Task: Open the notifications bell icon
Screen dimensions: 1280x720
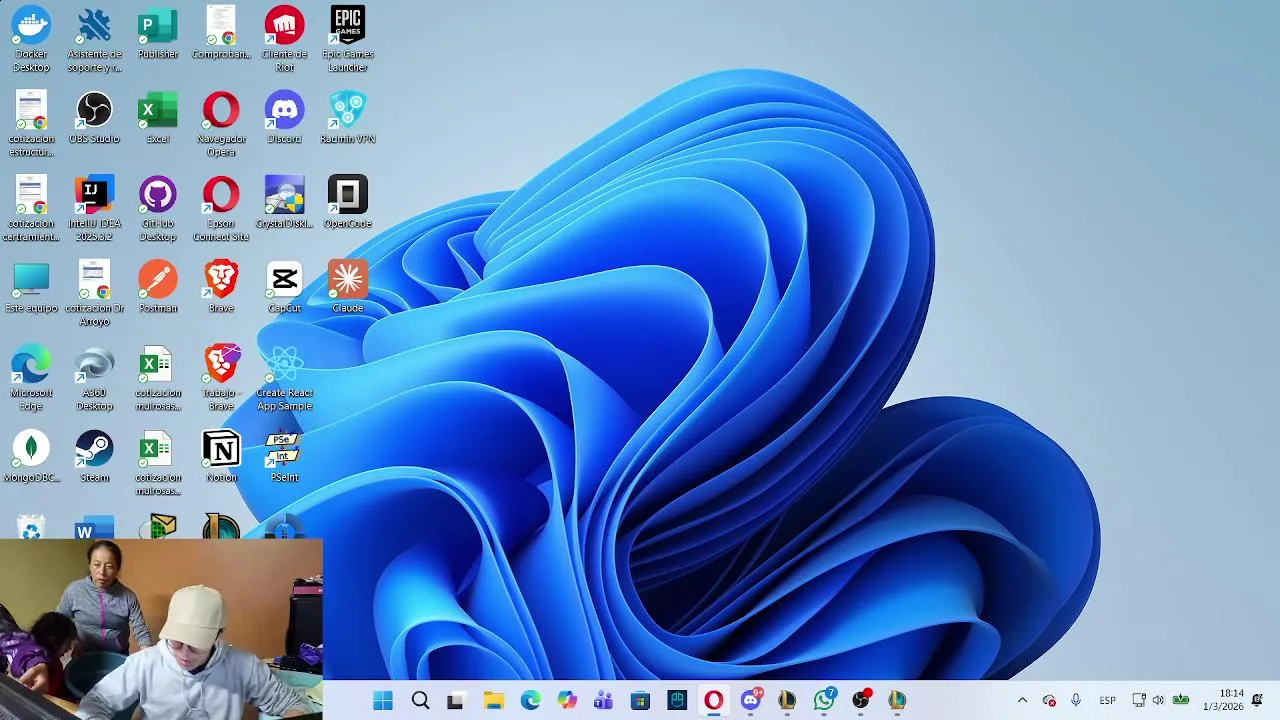Action: tap(1257, 700)
